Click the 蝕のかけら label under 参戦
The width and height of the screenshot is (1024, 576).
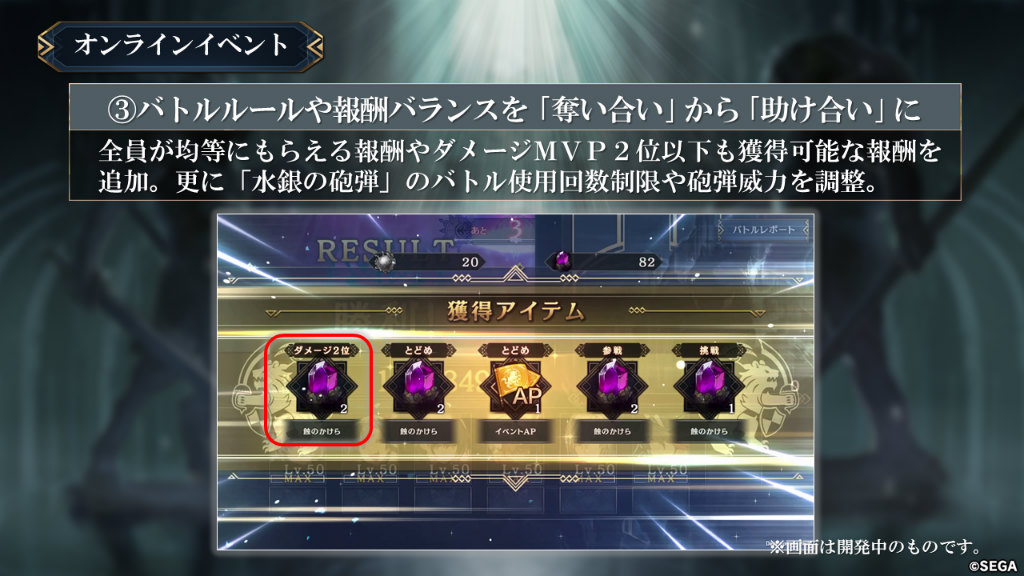(612, 432)
